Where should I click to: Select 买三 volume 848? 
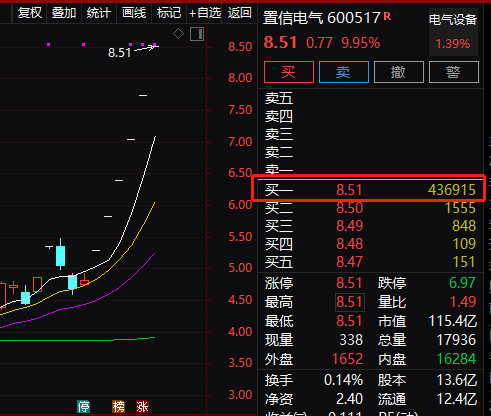[464, 226]
